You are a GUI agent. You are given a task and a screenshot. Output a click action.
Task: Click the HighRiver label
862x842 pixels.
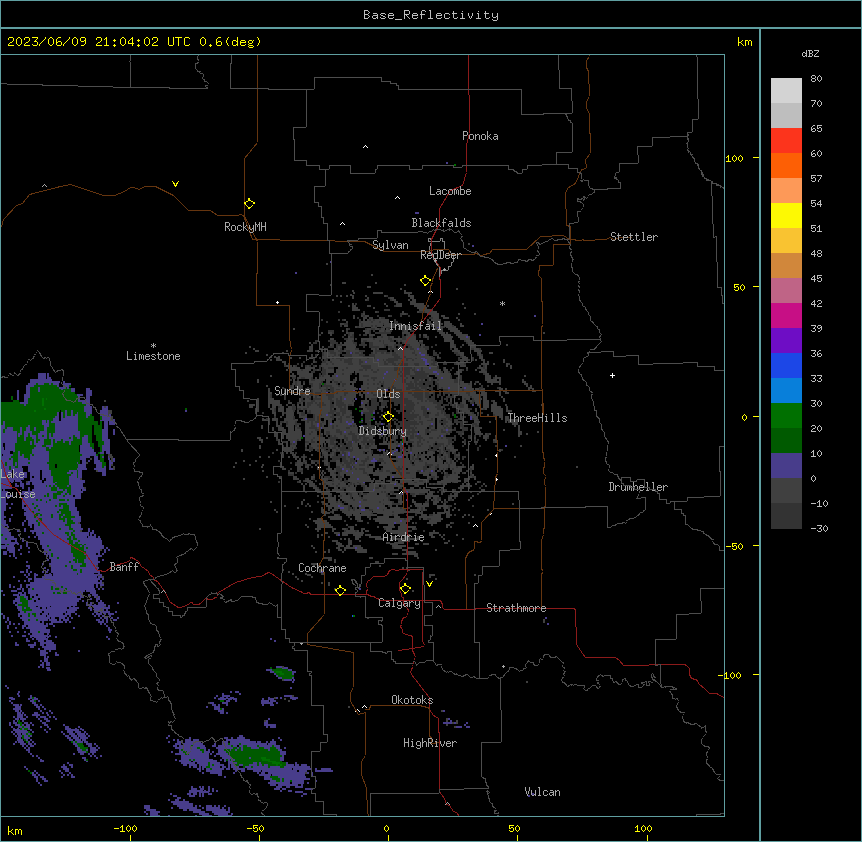click(429, 743)
